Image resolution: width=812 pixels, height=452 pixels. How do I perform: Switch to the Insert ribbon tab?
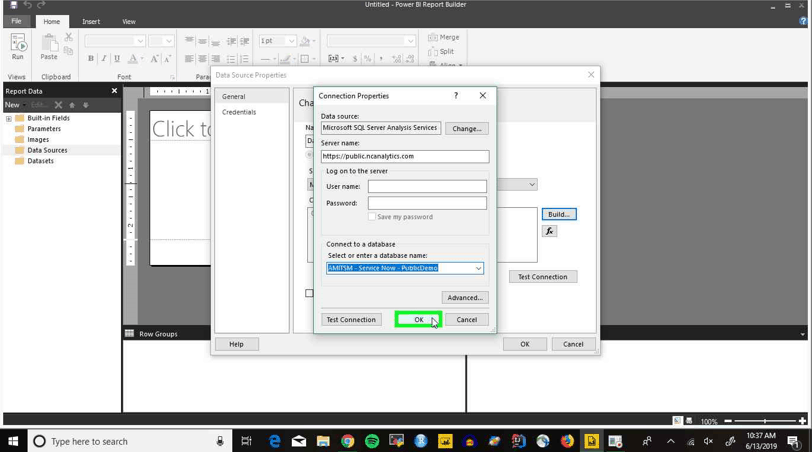pyautogui.click(x=91, y=21)
